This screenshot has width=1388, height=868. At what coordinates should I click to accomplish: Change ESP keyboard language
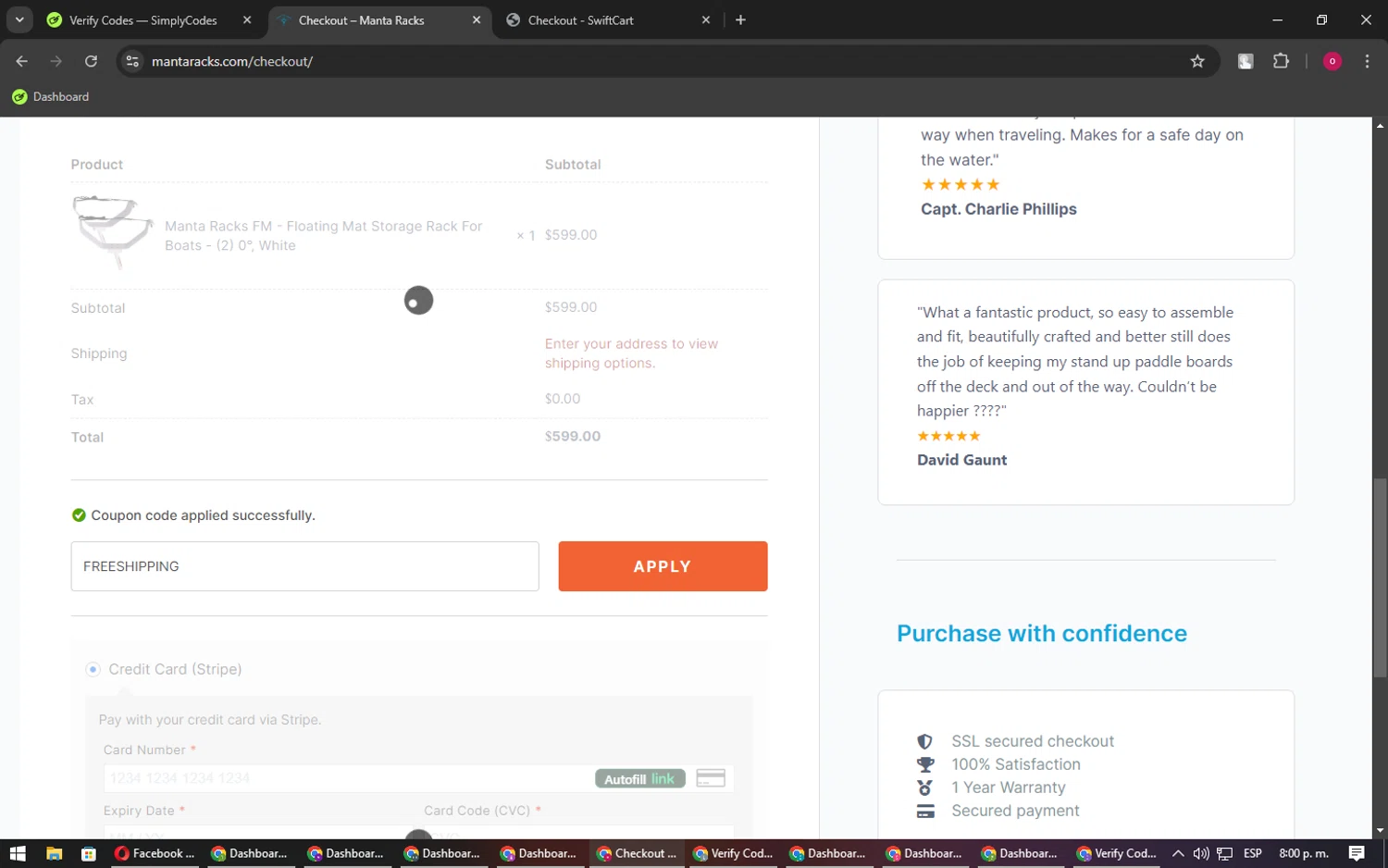point(1253,853)
